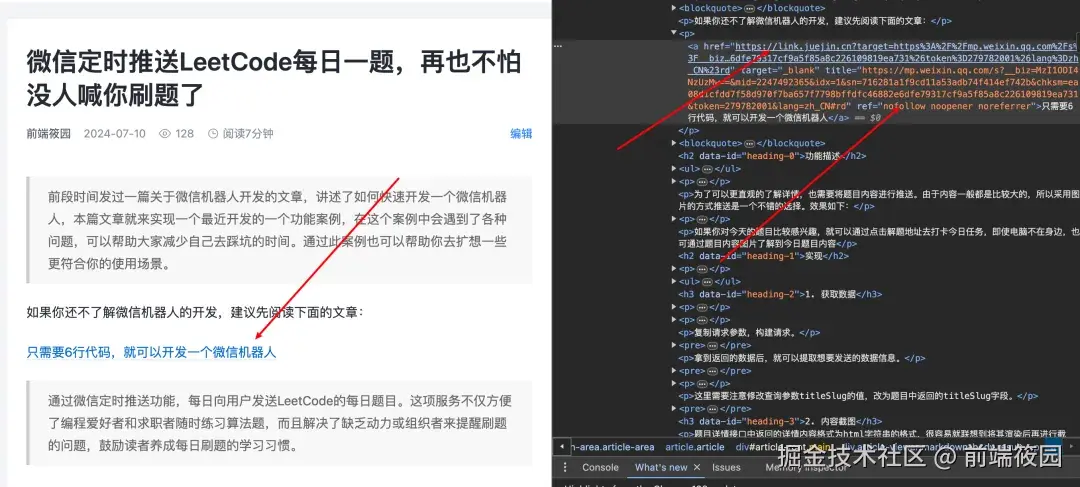
Task: Select the p node starting 如果你对今天的题目比较感兴趣
Action: [879, 238]
